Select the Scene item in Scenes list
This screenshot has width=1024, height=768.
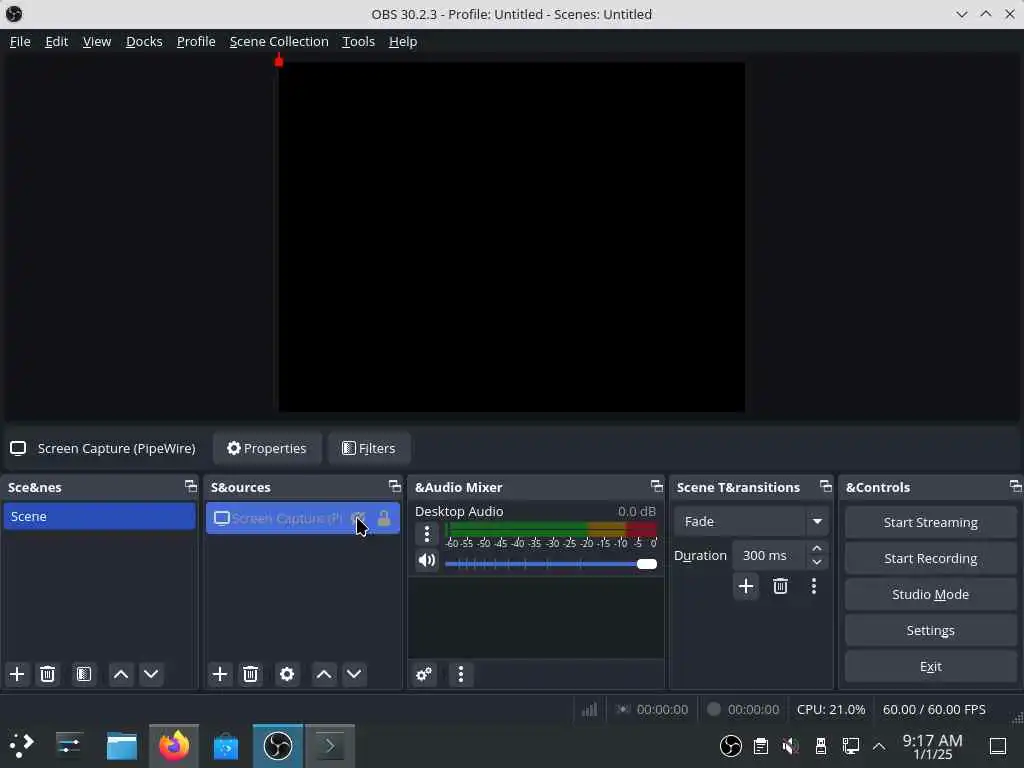tap(99, 516)
